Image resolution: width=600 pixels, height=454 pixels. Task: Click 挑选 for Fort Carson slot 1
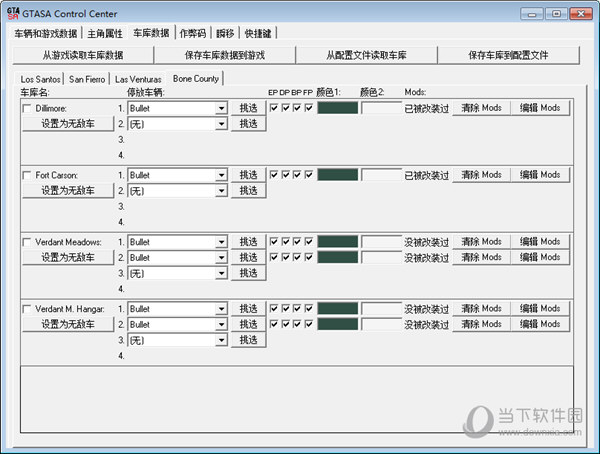point(248,175)
